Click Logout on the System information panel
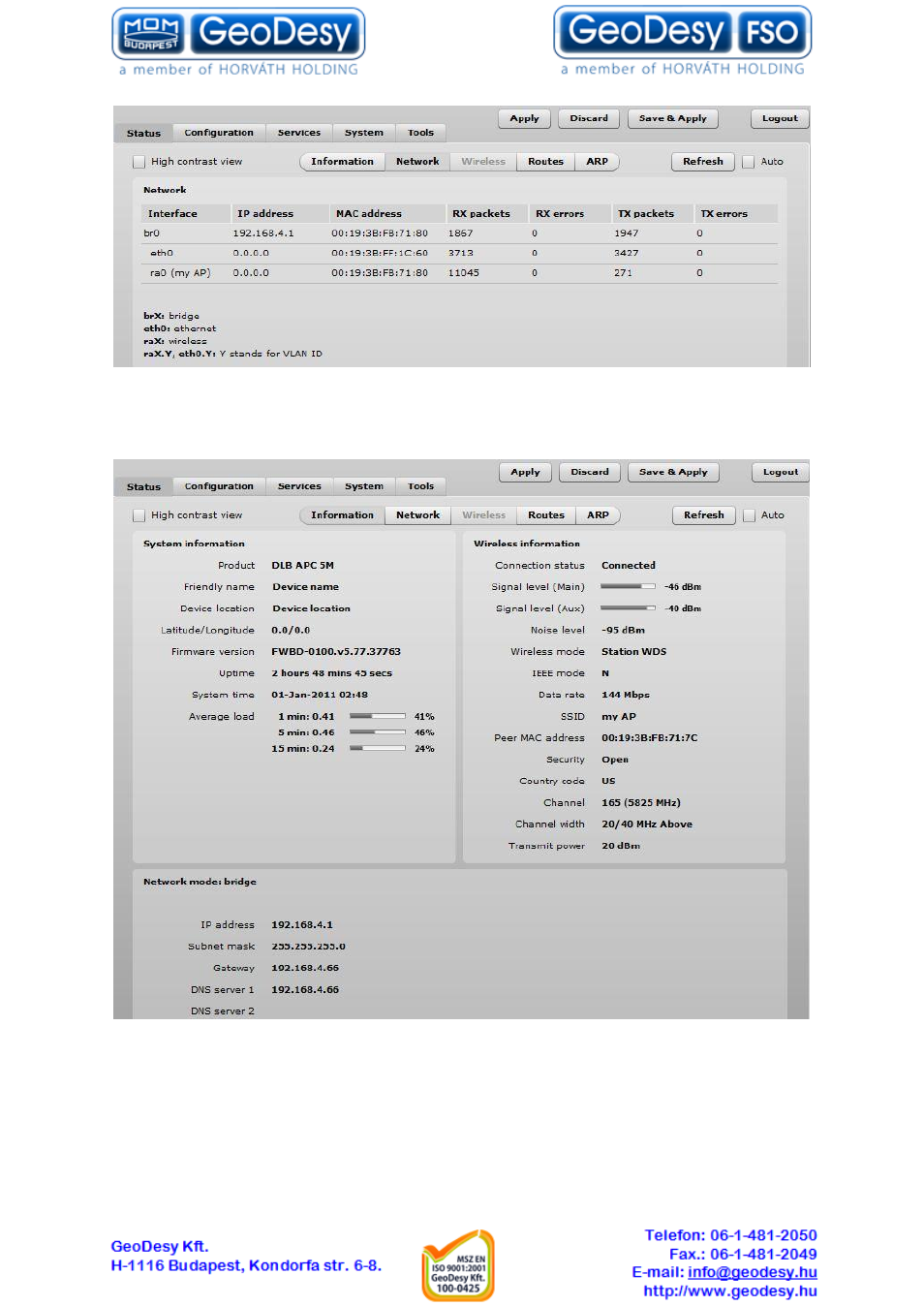924x1306 pixels. tap(781, 472)
